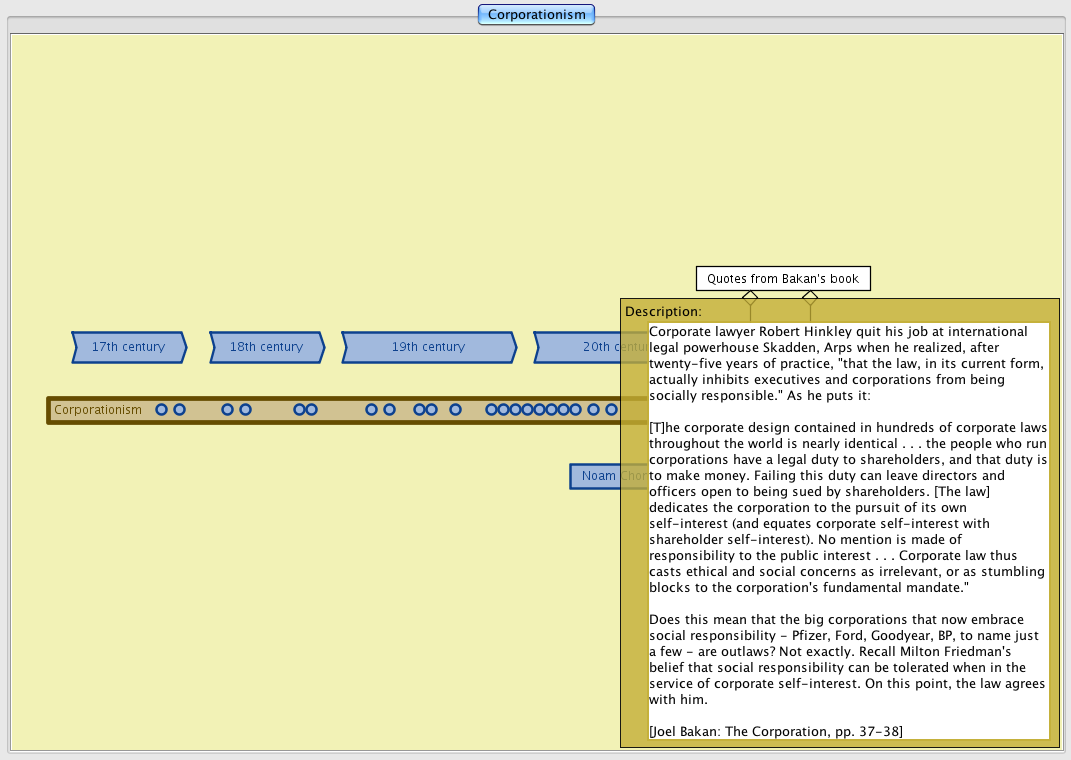Image resolution: width=1071 pixels, height=760 pixels.
Task: Click the first event marker on Corporationism timeline
Action: [x=161, y=410]
